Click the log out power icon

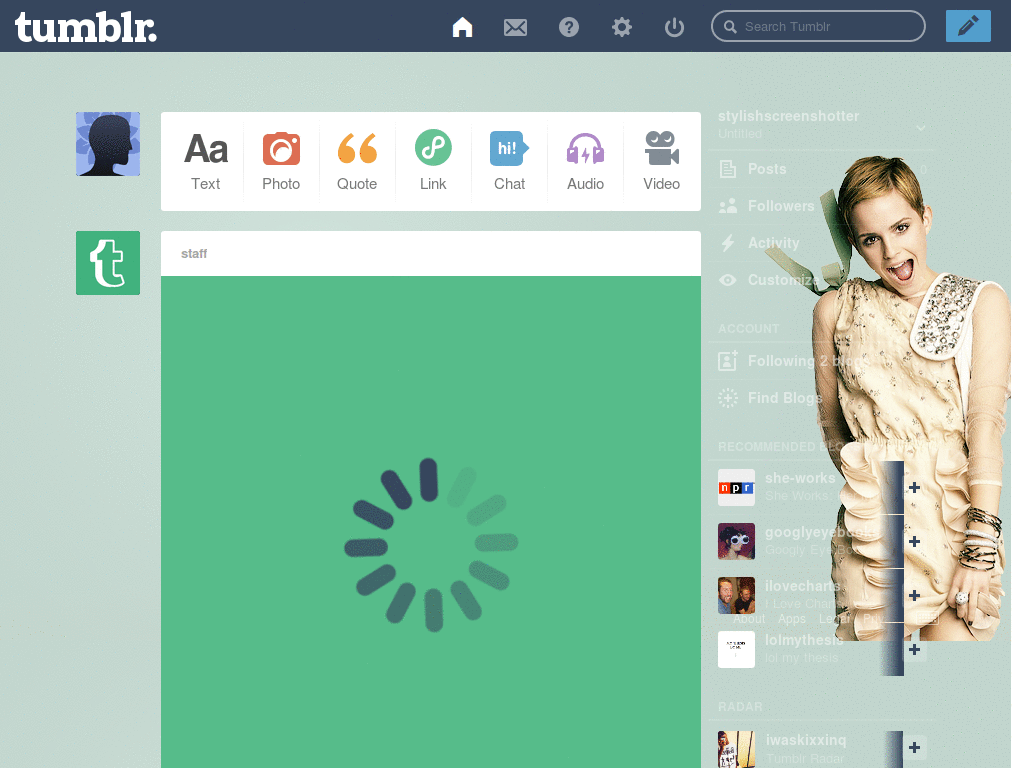(674, 27)
